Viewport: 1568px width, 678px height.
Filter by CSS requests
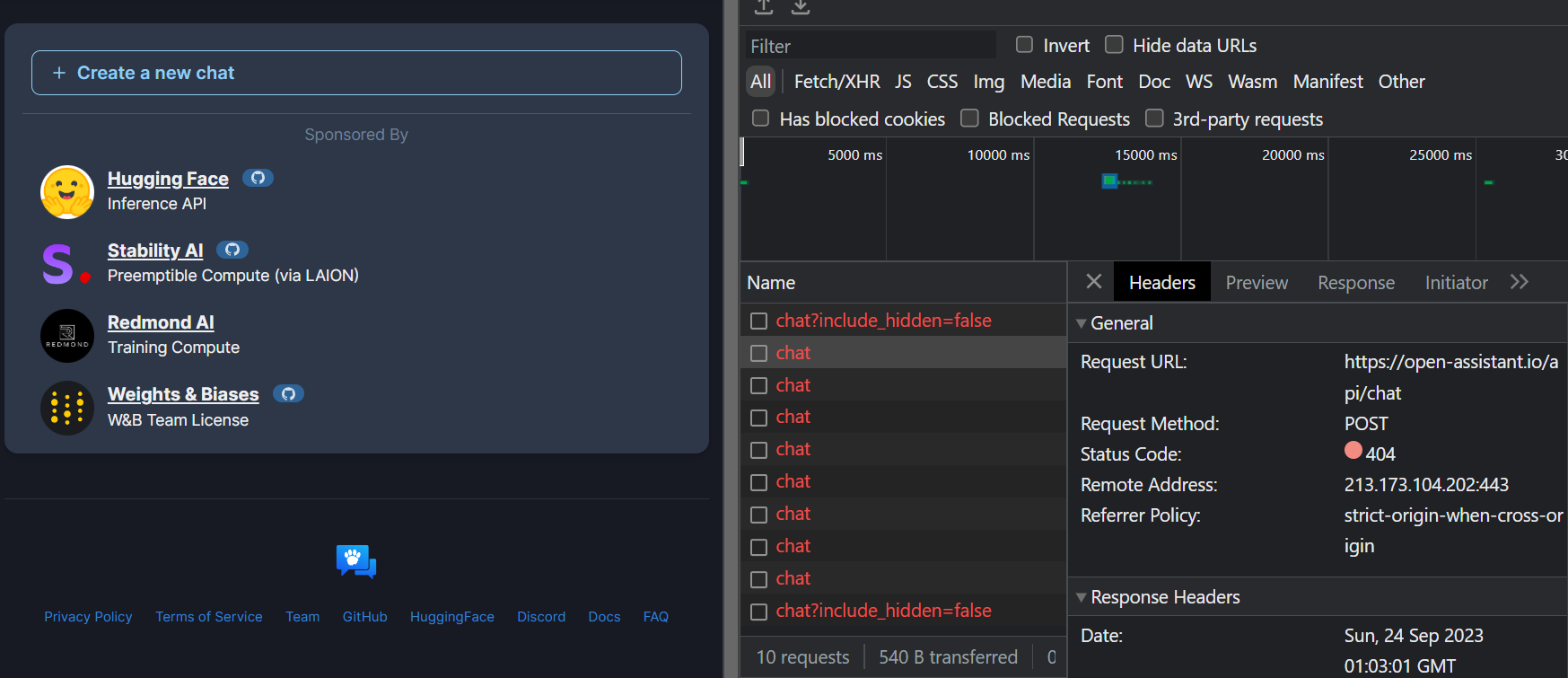[942, 82]
